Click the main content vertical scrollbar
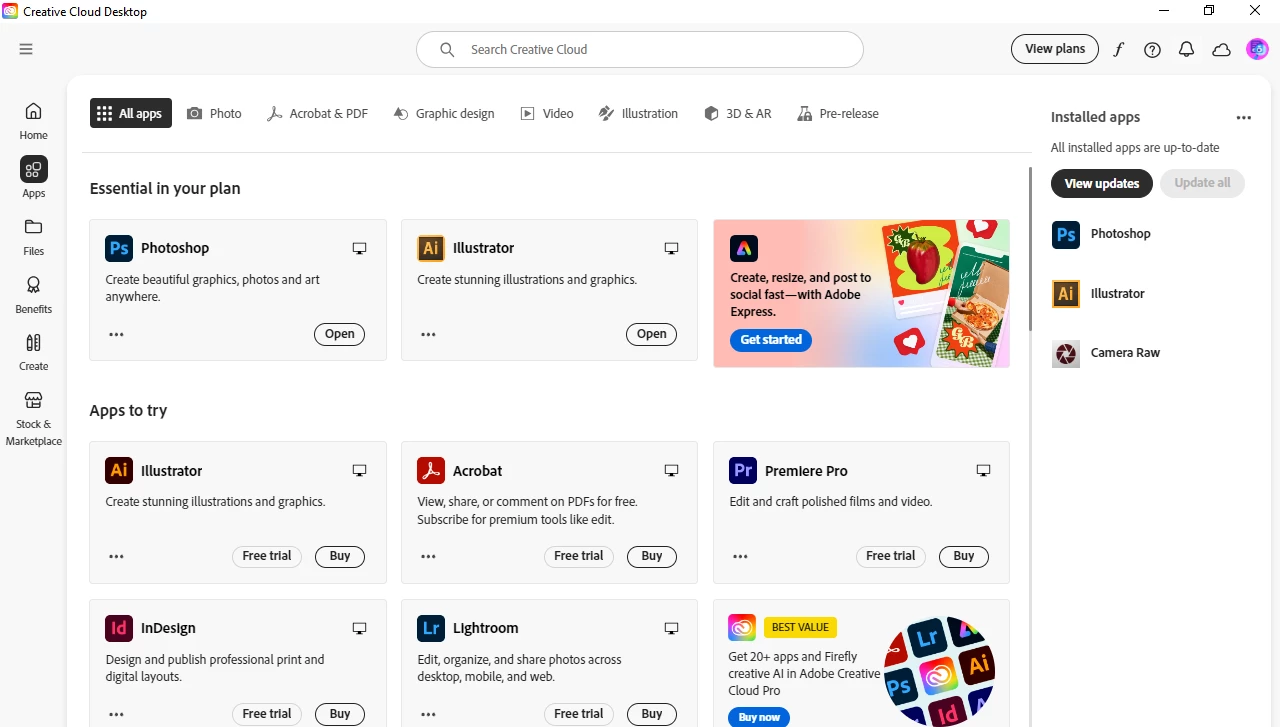Viewport: 1280px width, 727px height. 1030,250
